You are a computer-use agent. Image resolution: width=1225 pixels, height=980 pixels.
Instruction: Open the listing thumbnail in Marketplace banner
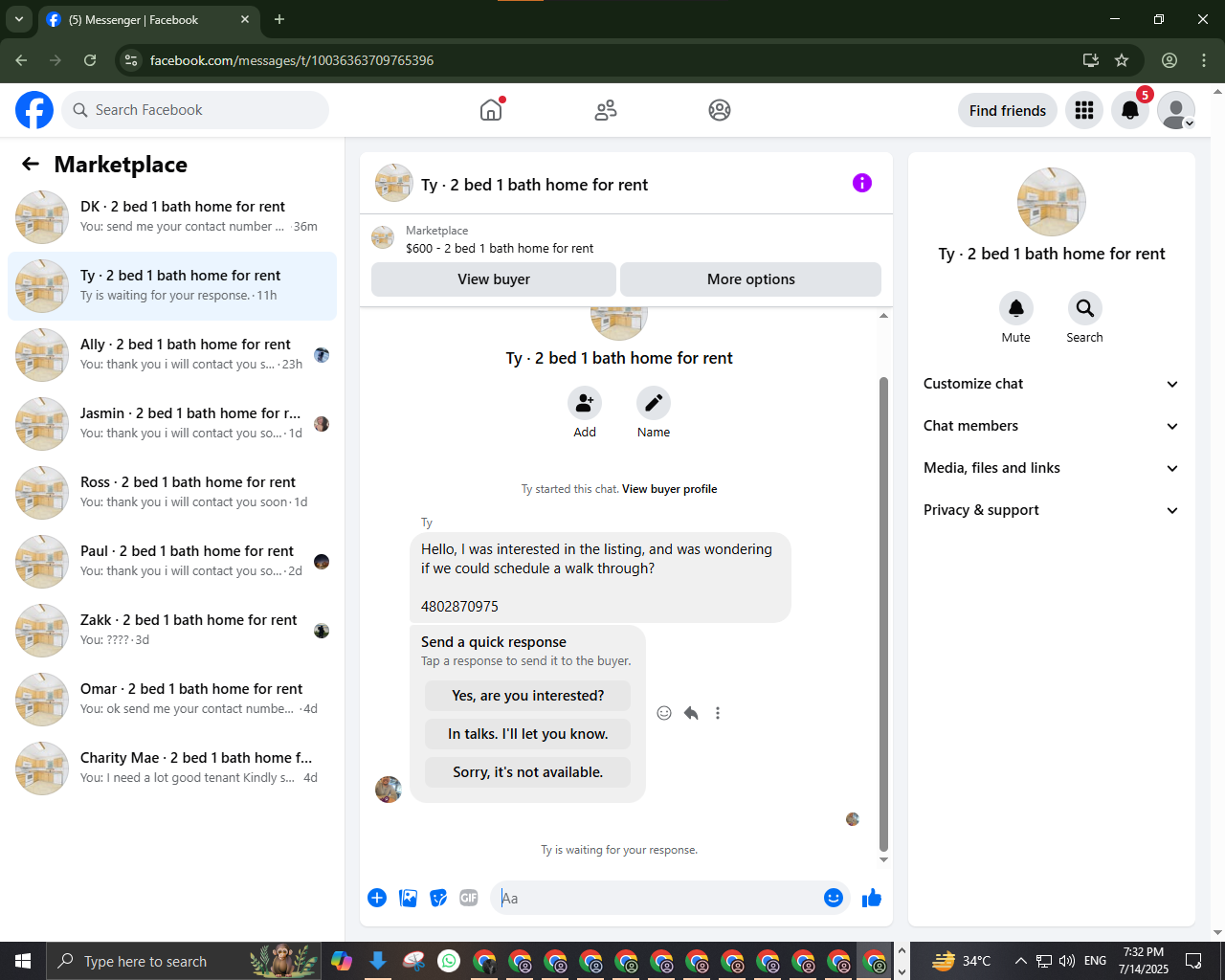[x=383, y=237]
